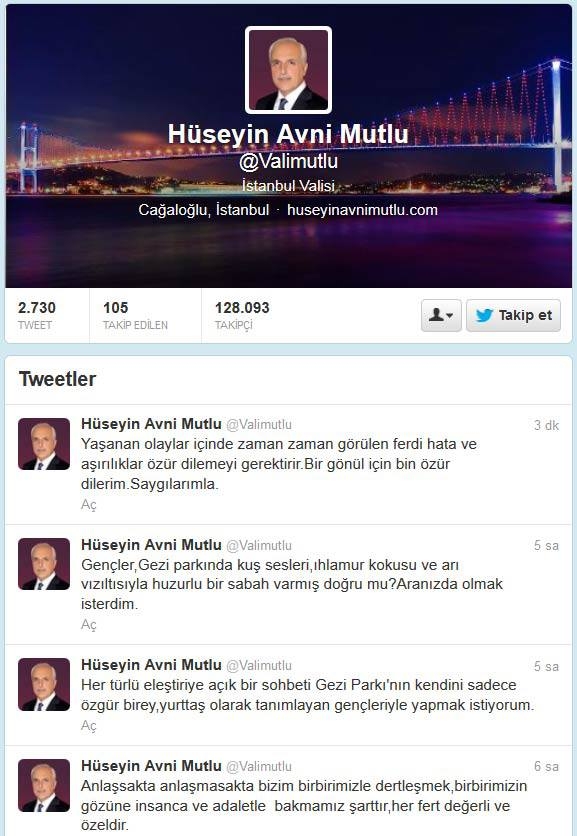Click the large profile photo in header
This screenshot has height=836, width=577.
tap(288, 70)
